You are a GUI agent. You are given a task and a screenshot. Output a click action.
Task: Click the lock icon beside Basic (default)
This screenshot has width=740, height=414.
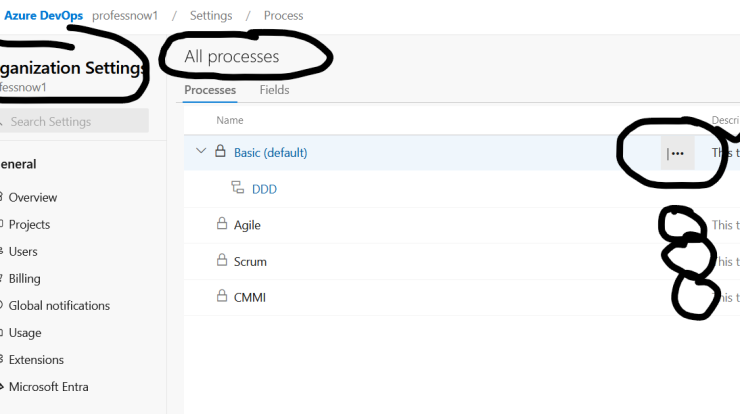click(x=220, y=151)
